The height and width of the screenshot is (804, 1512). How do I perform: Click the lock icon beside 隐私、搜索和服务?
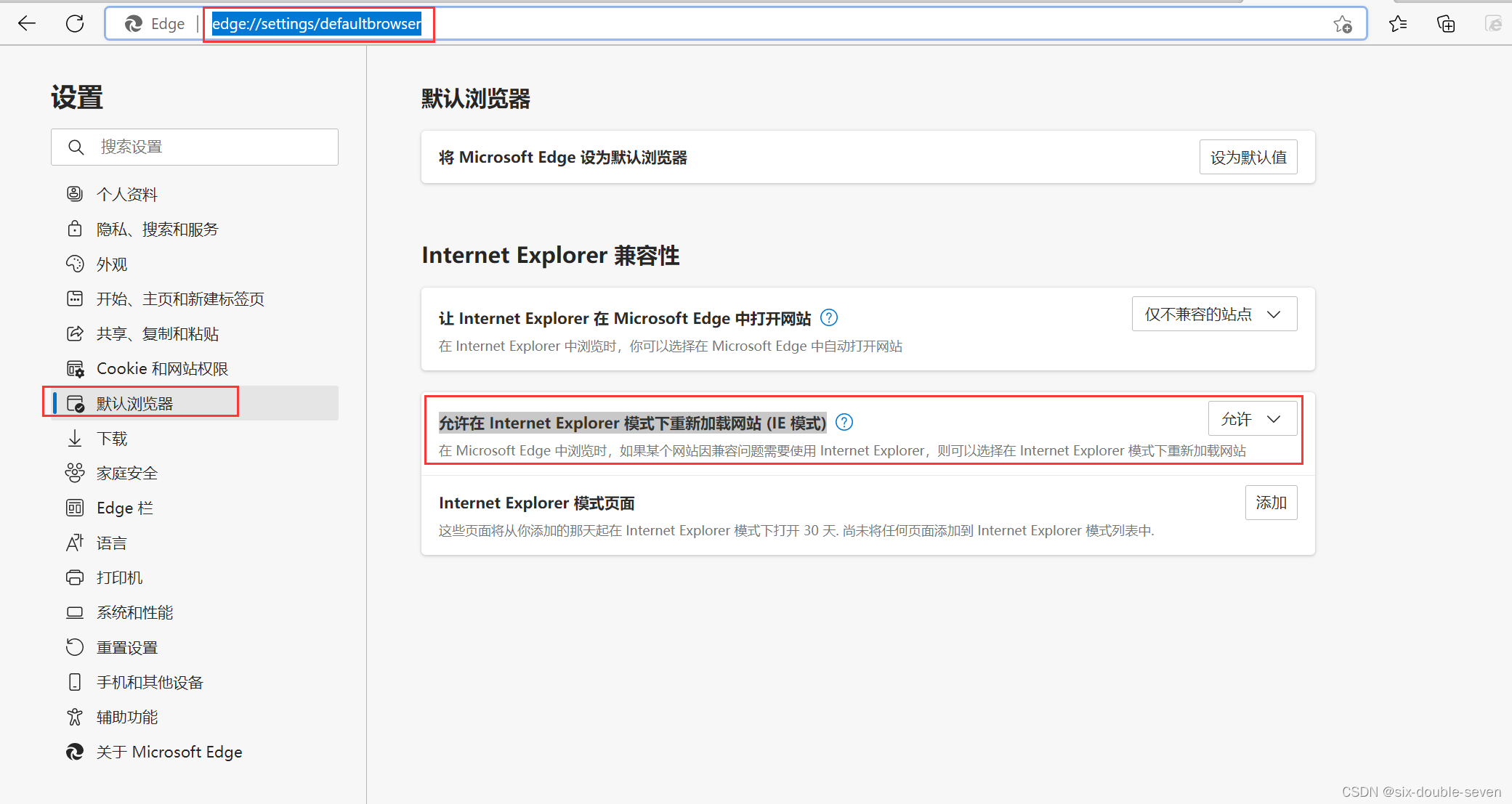(x=75, y=229)
